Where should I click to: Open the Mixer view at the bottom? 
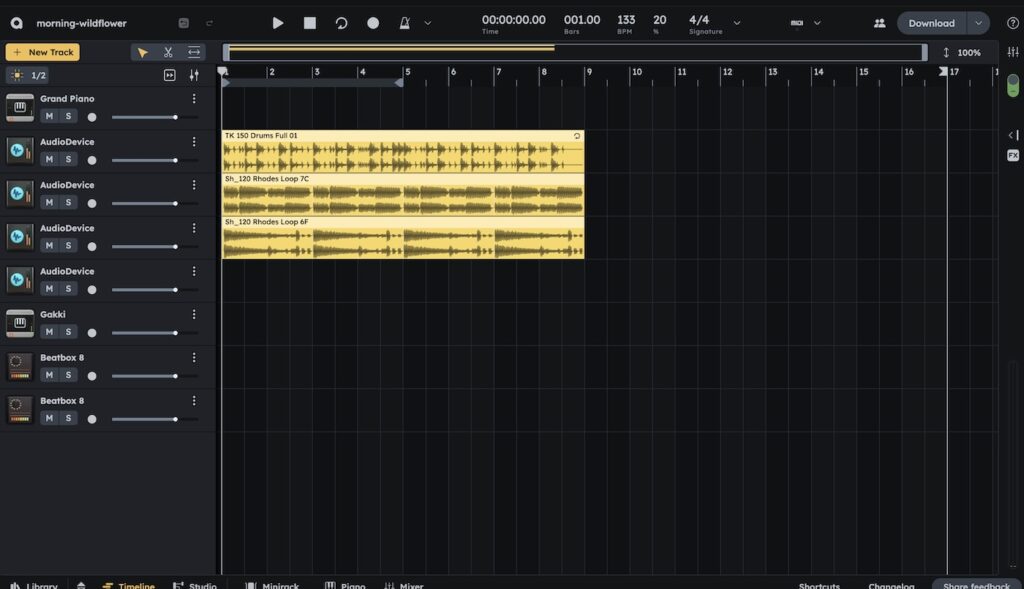(x=403, y=585)
